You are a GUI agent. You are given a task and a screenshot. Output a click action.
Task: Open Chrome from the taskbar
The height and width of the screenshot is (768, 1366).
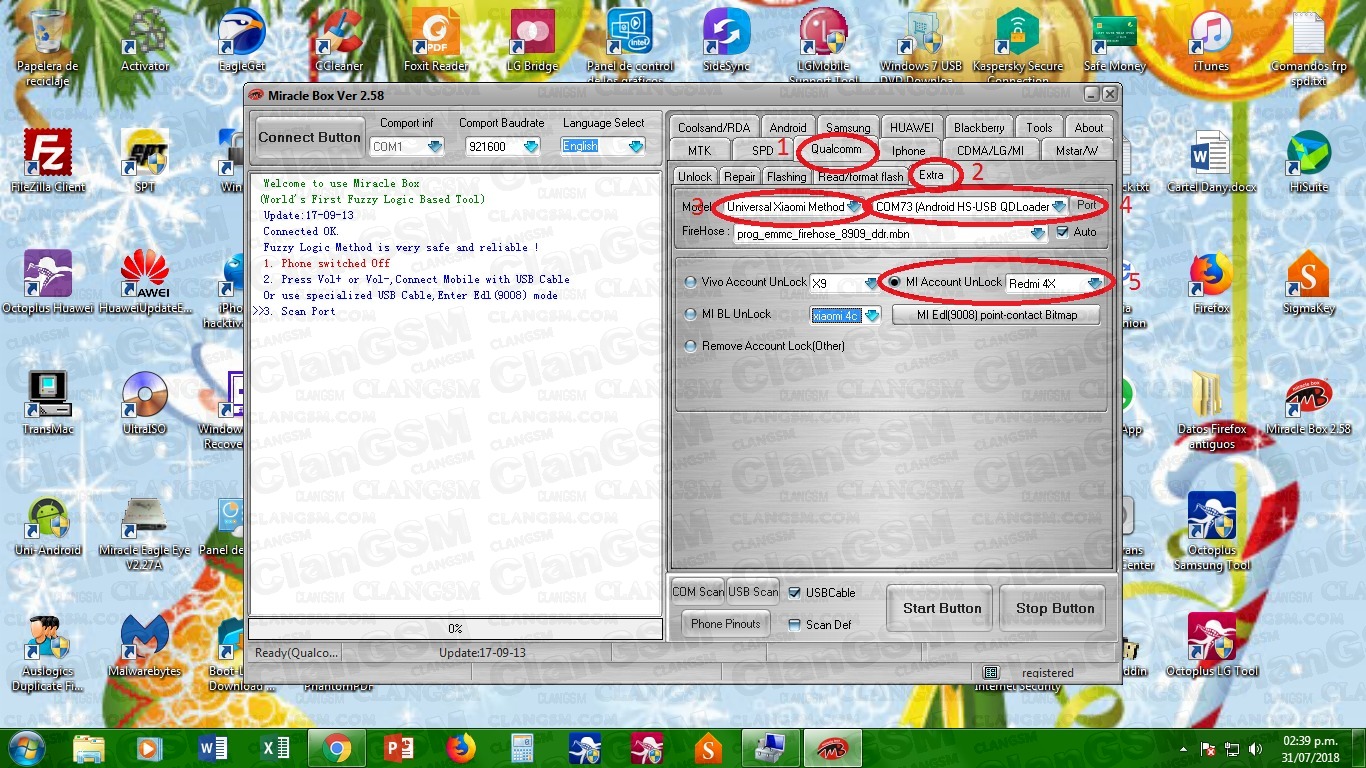click(x=335, y=749)
